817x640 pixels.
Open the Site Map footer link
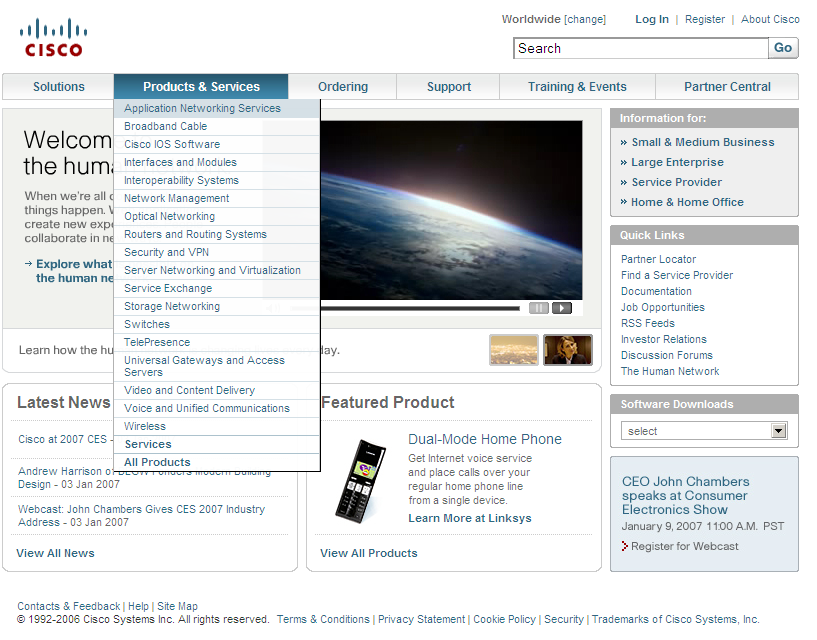click(177, 606)
